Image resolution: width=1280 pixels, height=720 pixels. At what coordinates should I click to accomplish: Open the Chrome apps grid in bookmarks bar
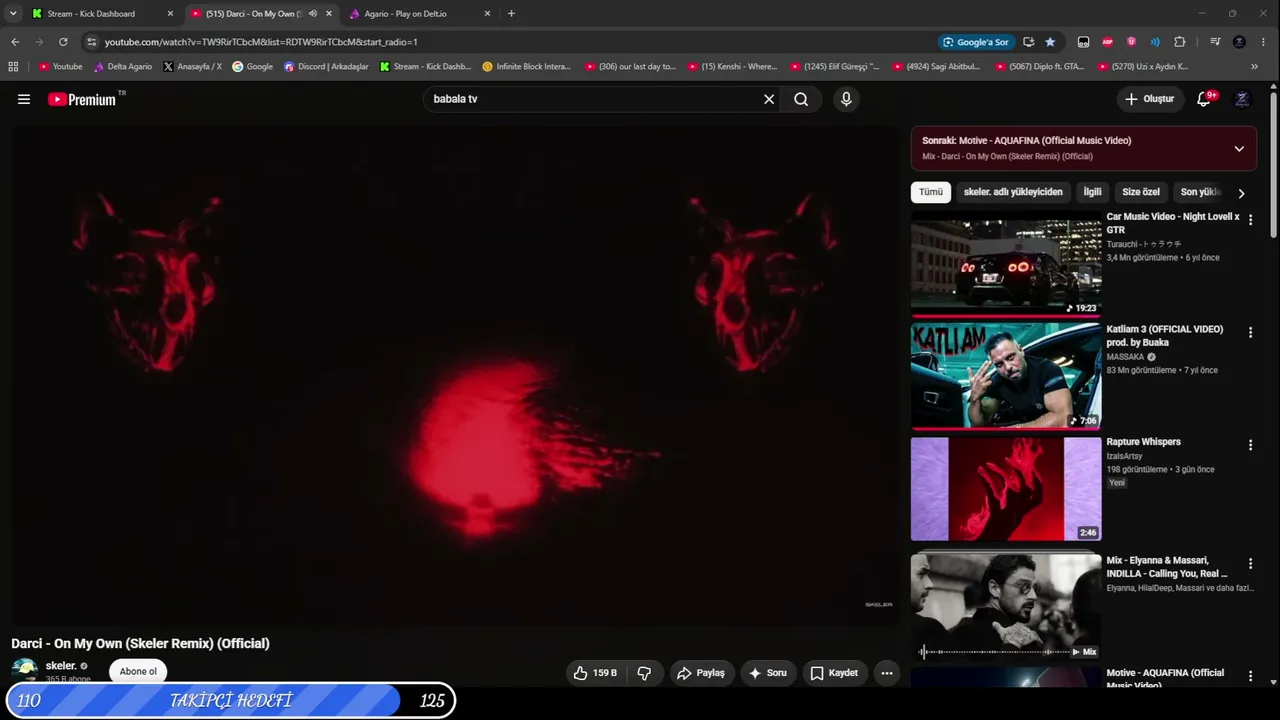click(13, 67)
